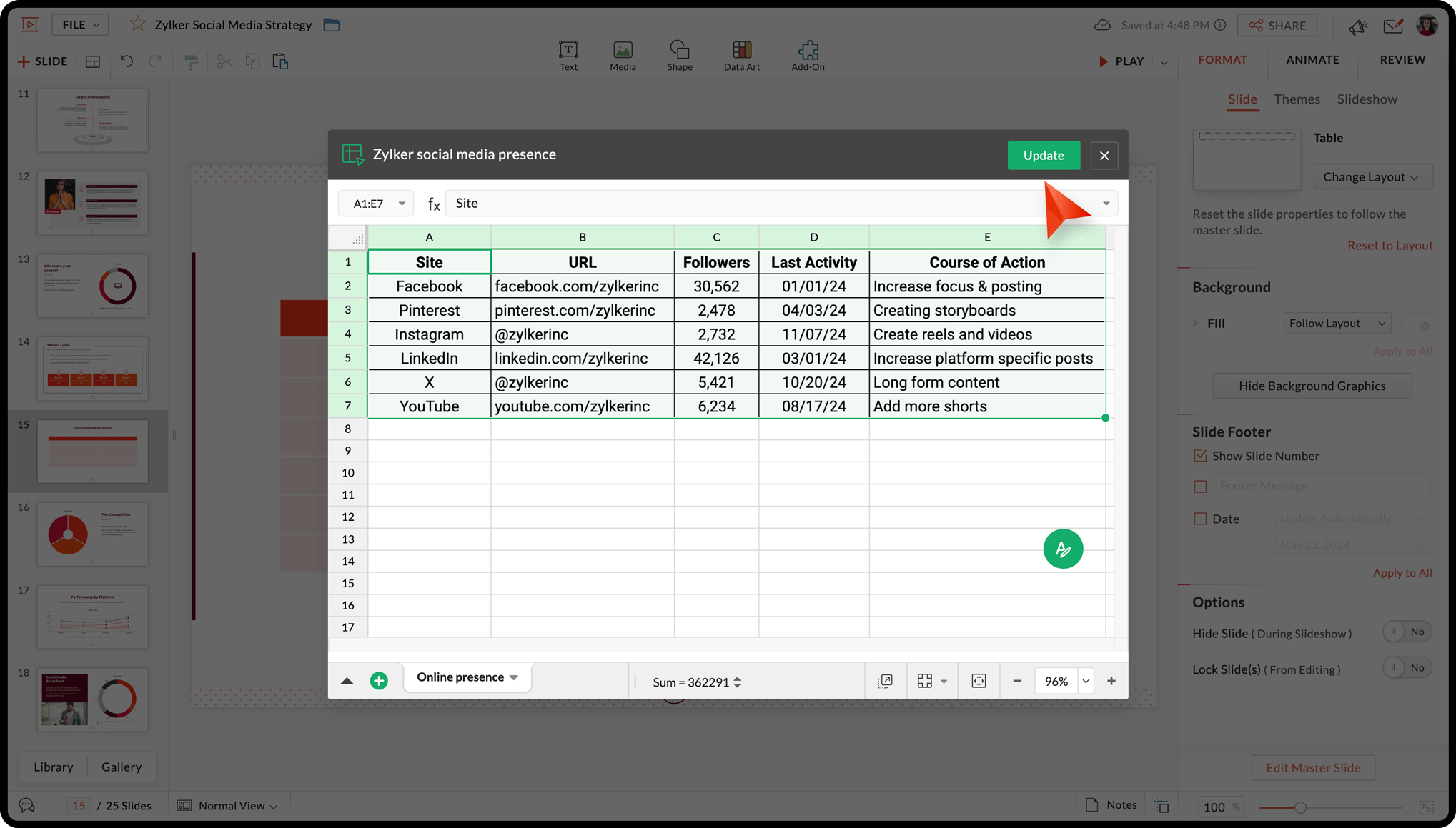This screenshot has width=1456, height=828.
Task: Toggle the Show Slide Number checkbox
Action: pyautogui.click(x=1200, y=455)
